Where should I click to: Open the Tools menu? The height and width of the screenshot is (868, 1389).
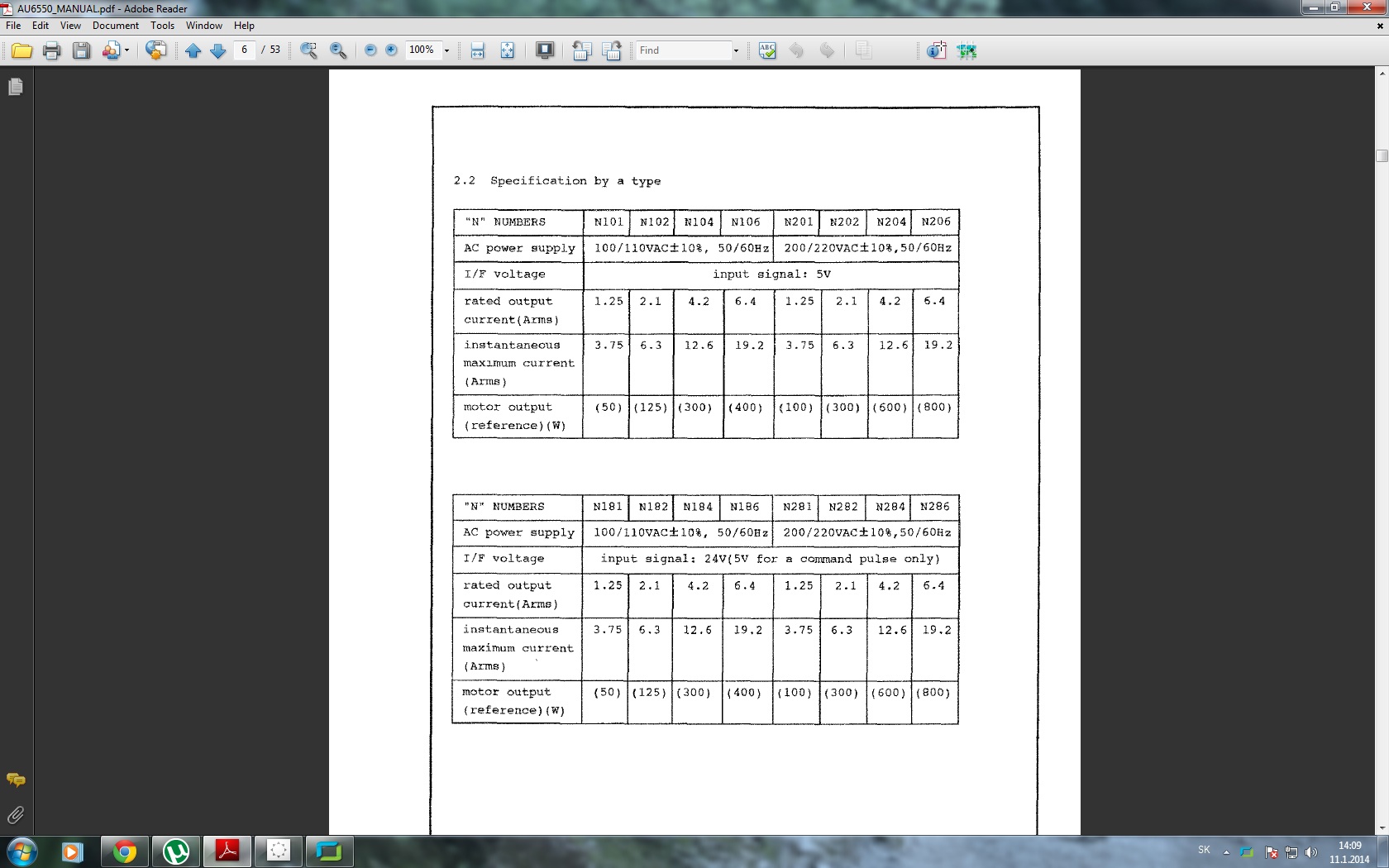coord(162,26)
